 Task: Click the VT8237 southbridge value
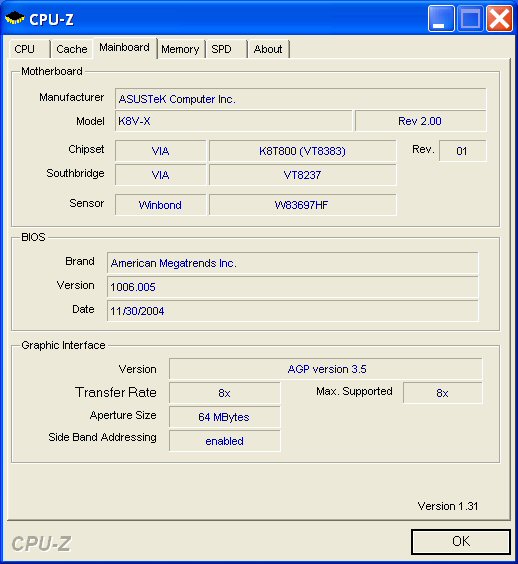(303, 175)
